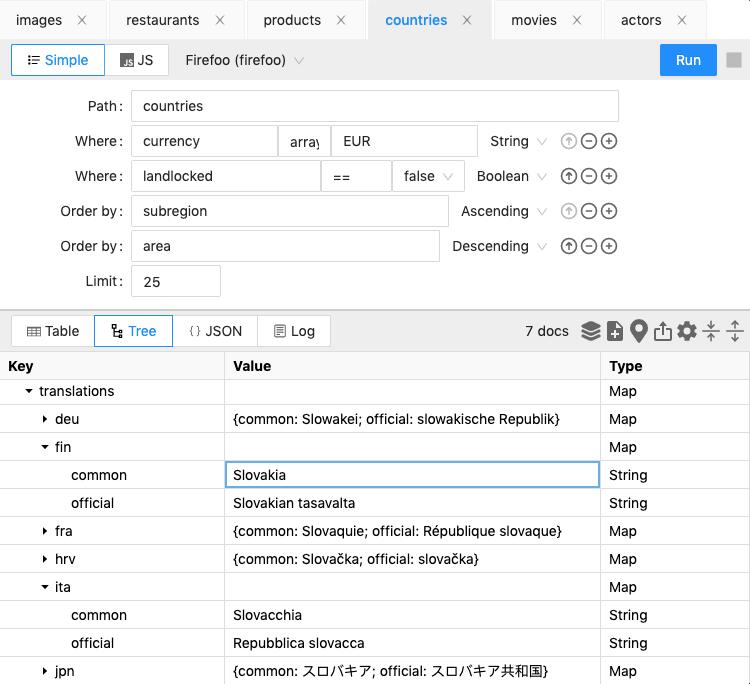Click the area order by input
Viewport: 750px width, 684px height.
point(286,246)
